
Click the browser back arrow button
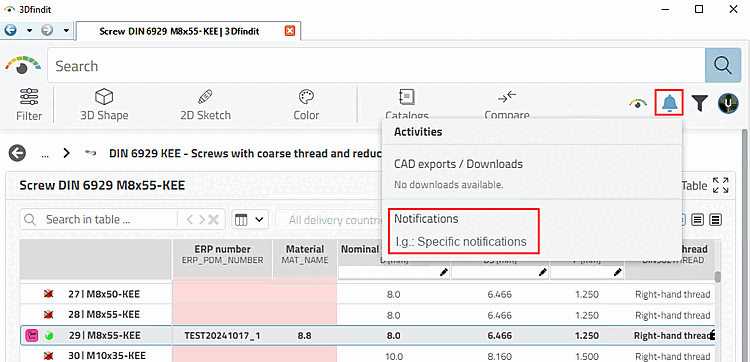(10, 31)
